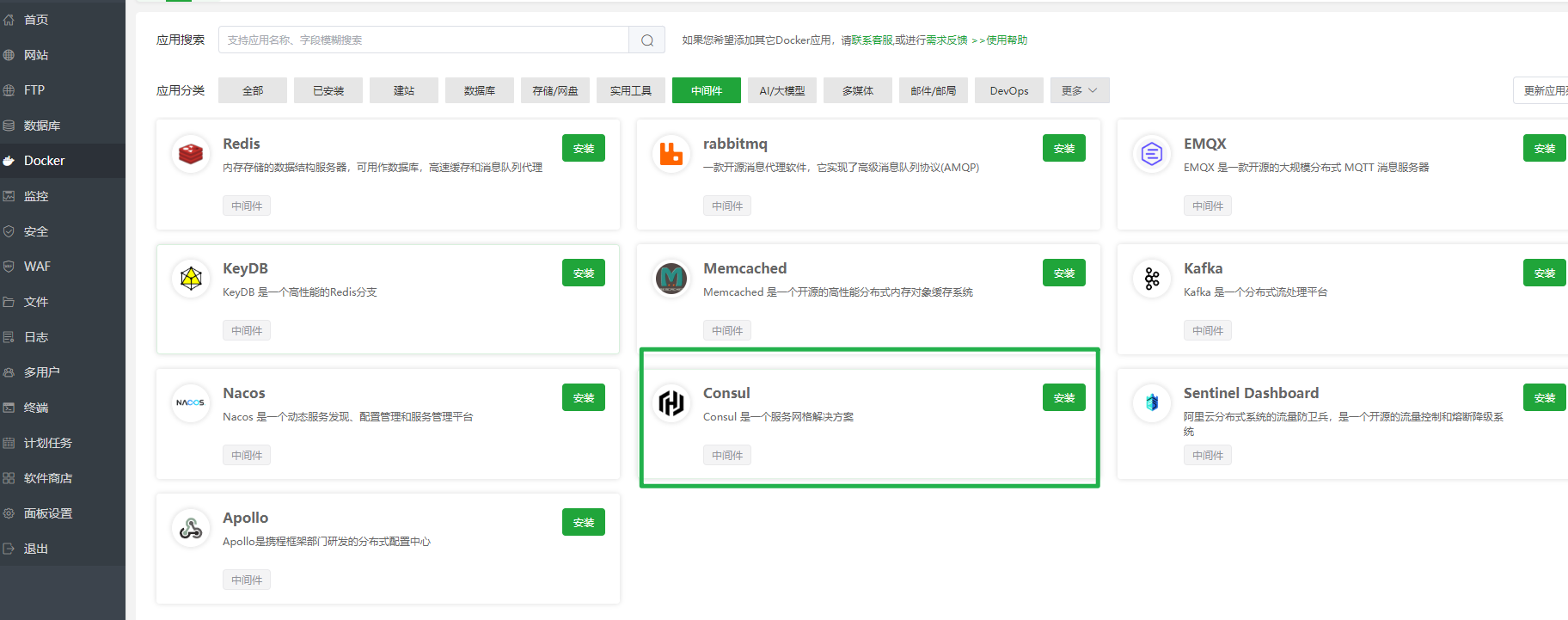Install the rabbitmq app
The height and width of the screenshot is (620, 1568).
click(1064, 148)
